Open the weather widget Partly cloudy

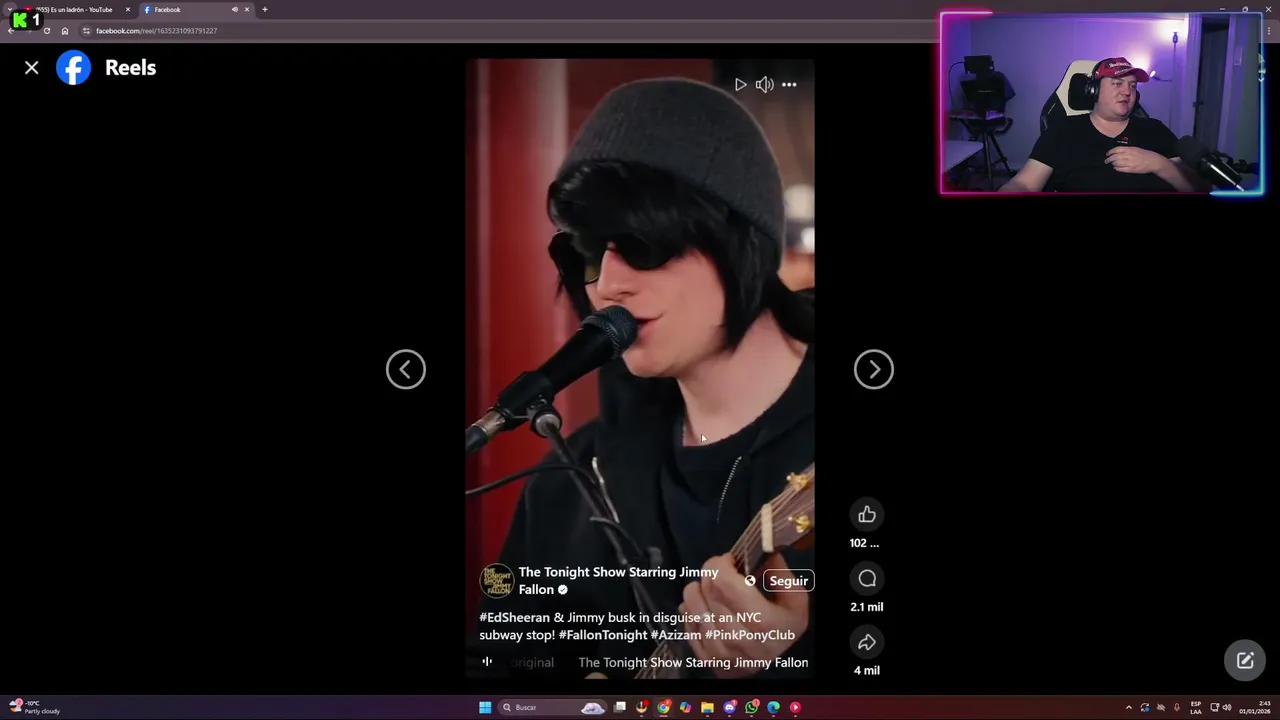[34, 708]
